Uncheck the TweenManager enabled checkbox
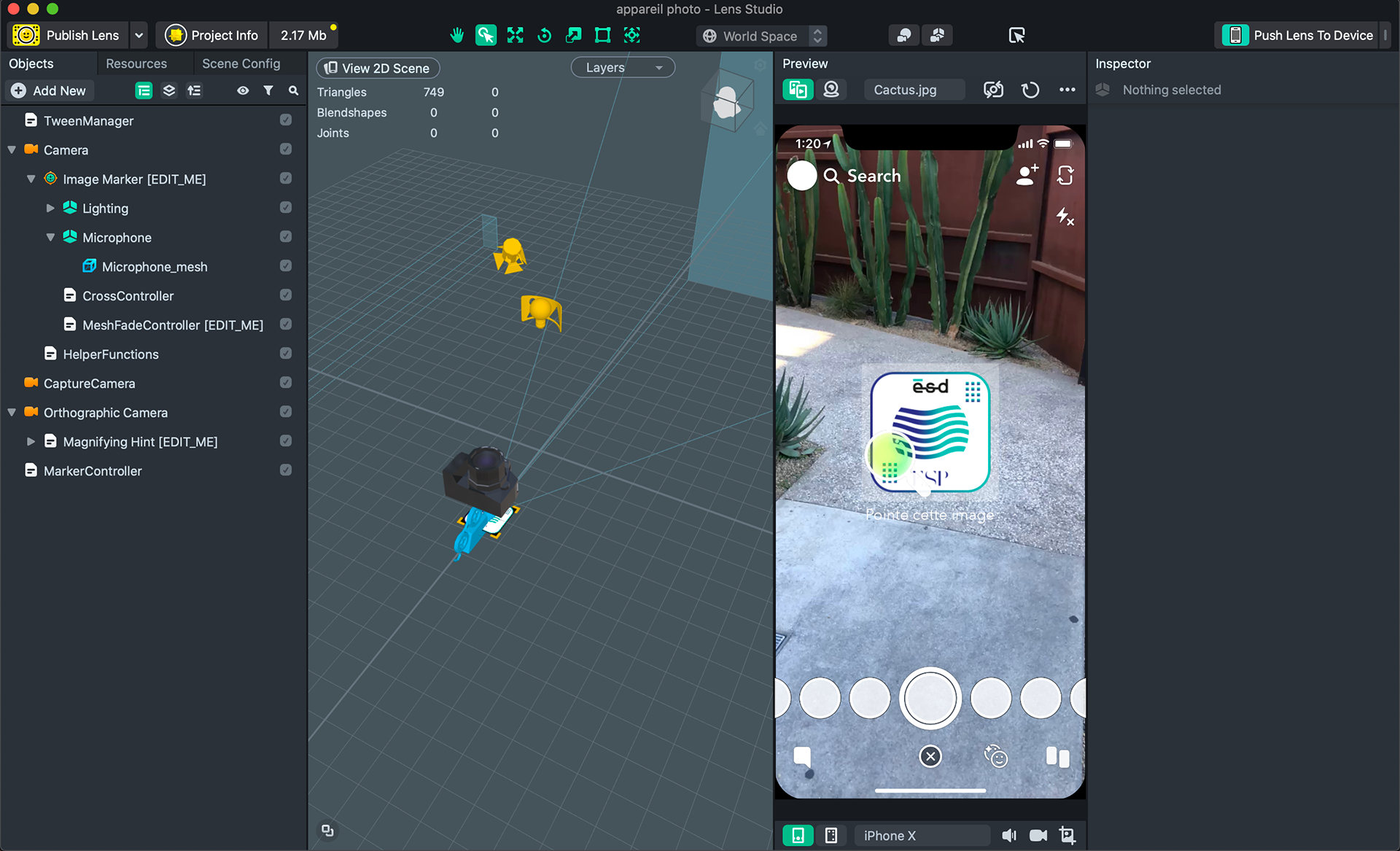1400x851 pixels. click(x=286, y=120)
